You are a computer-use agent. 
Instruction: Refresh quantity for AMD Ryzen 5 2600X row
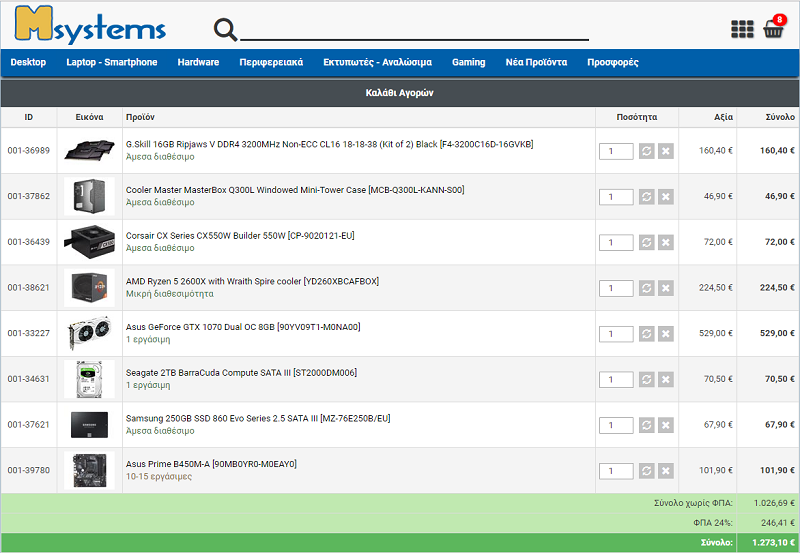[646, 288]
